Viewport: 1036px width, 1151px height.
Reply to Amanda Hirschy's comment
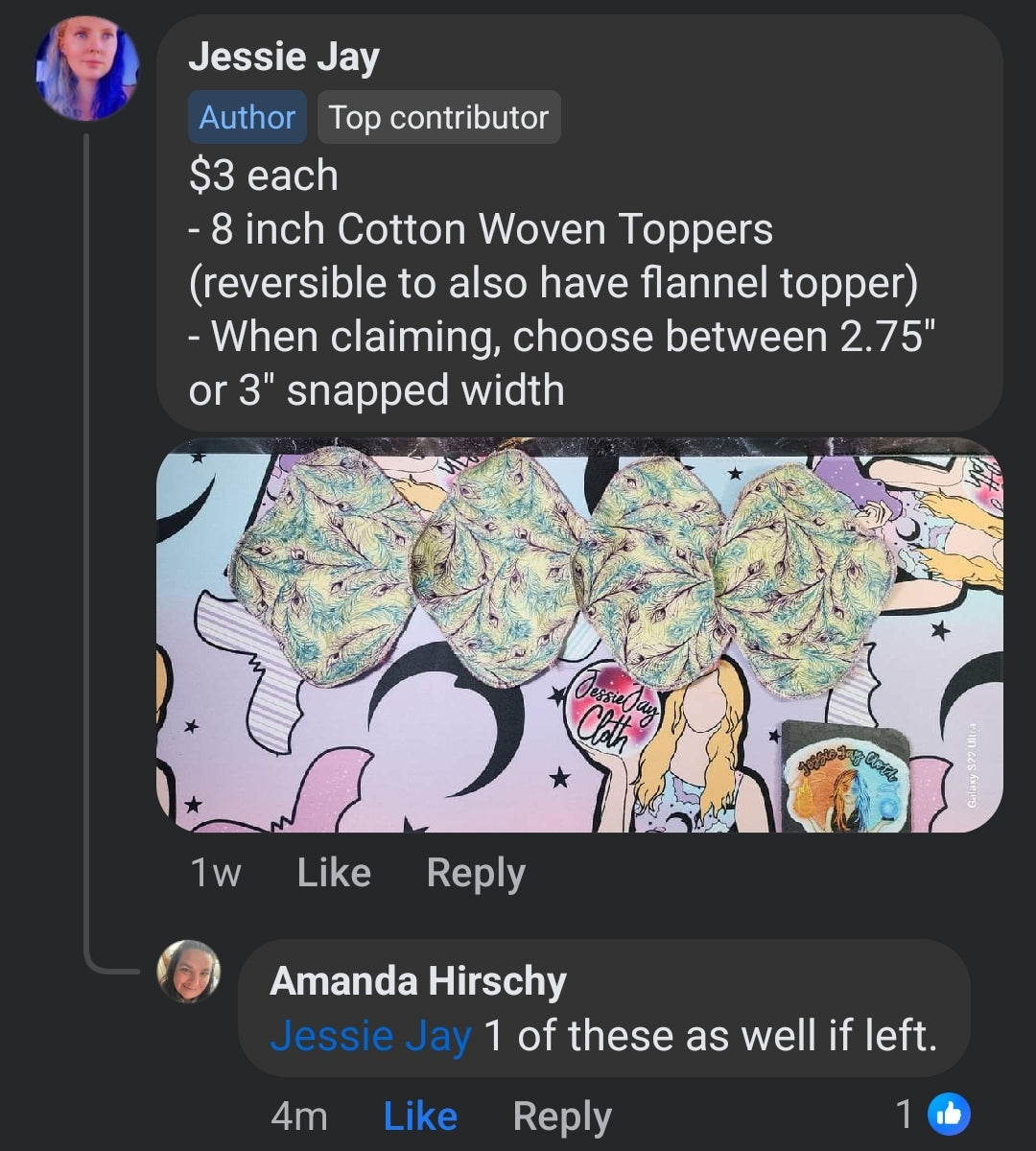[x=562, y=1116]
